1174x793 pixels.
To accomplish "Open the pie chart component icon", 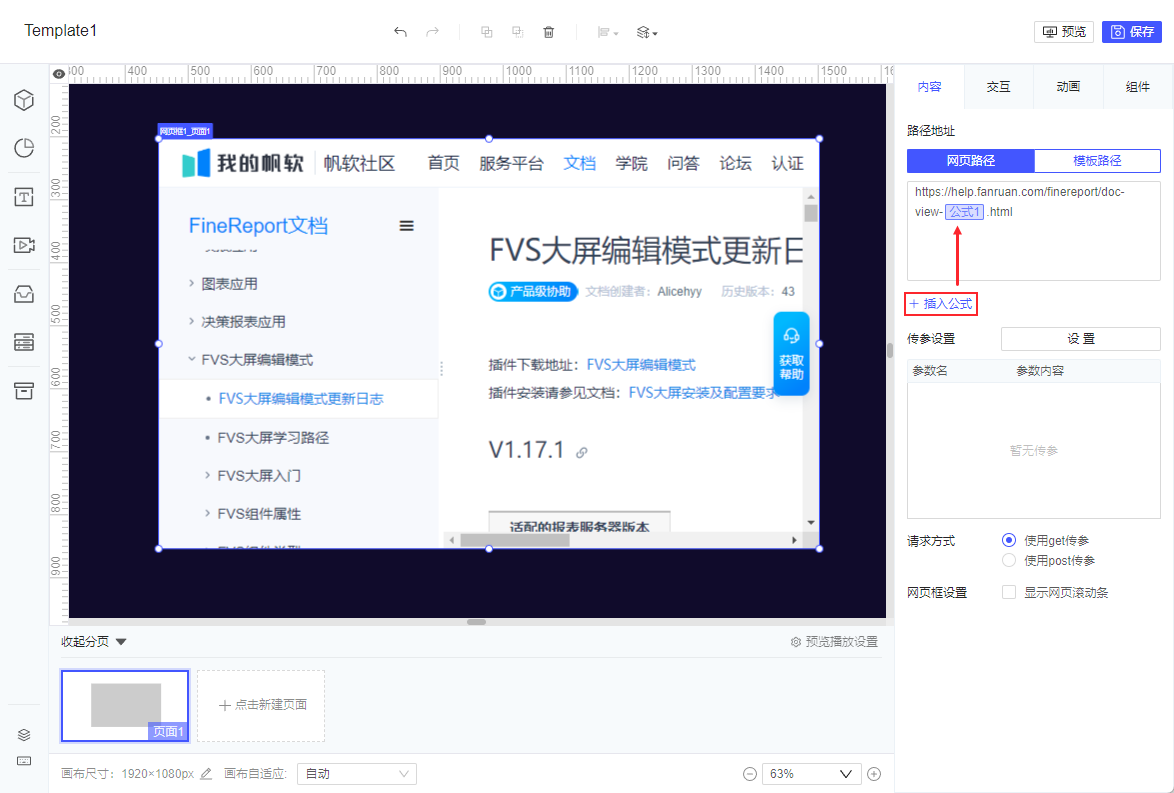I will pyautogui.click(x=24, y=148).
